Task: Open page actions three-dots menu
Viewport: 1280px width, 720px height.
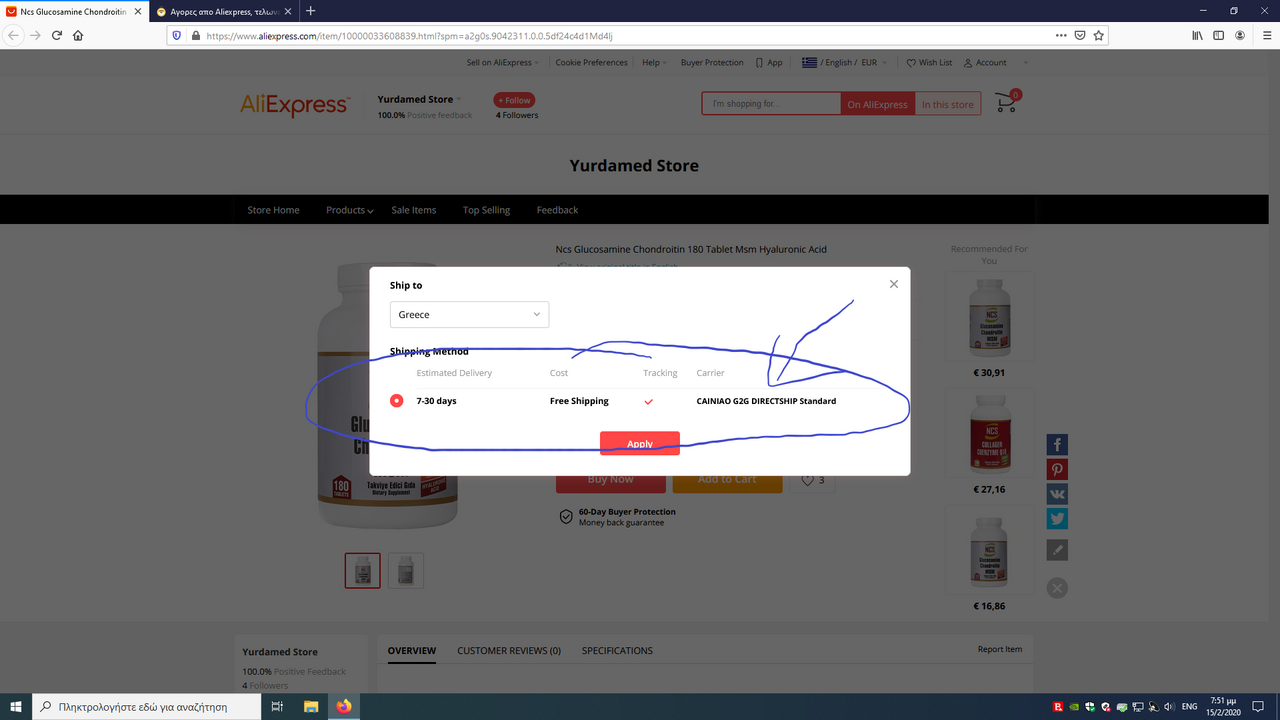Action: coord(1061,35)
